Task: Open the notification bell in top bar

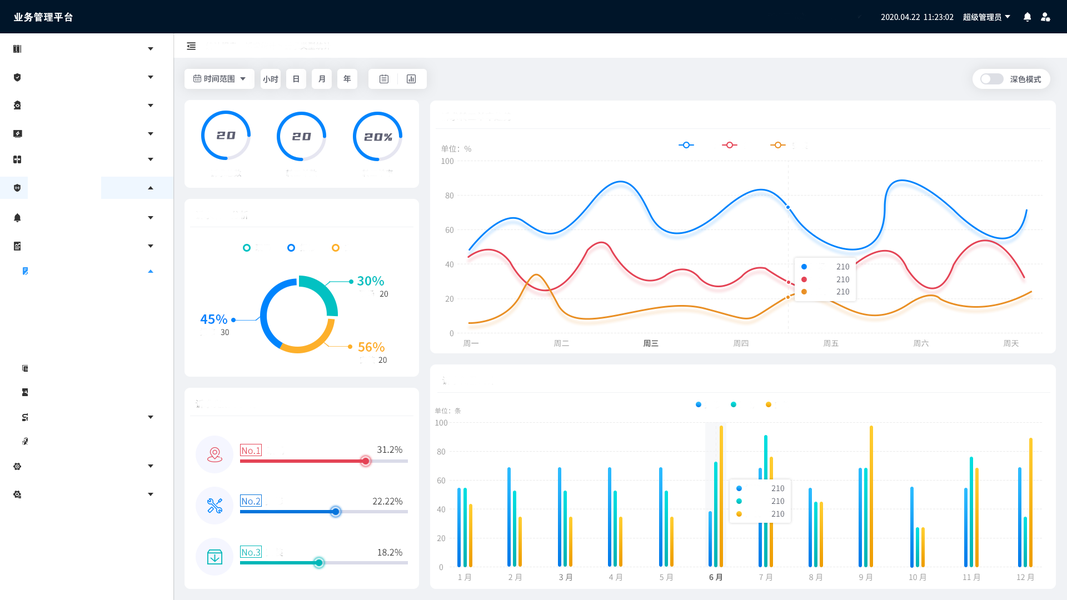Action: [x=1027, y=17]
